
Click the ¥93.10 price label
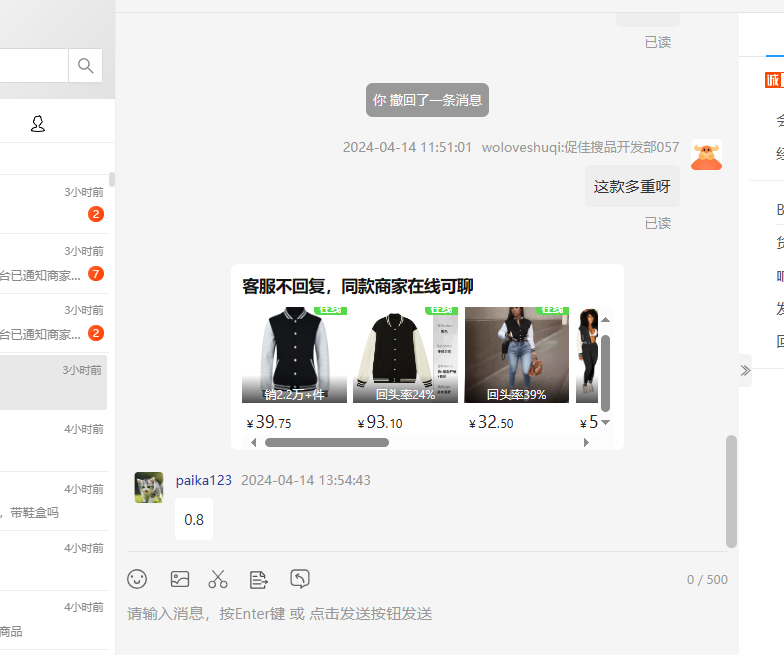(380, 422)
